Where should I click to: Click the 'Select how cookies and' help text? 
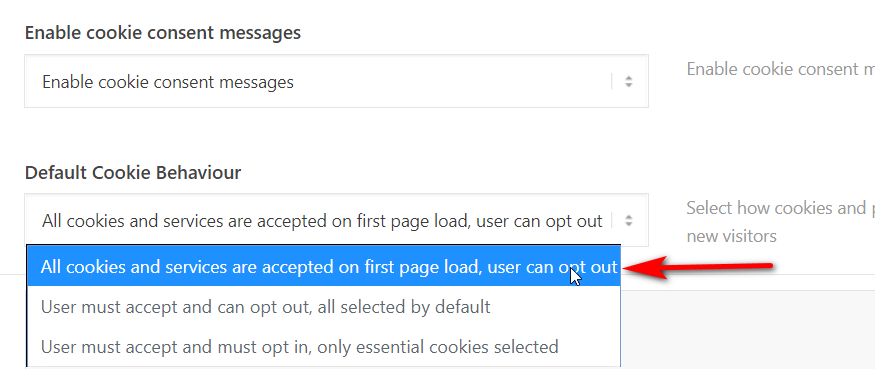tap(780, 208)
